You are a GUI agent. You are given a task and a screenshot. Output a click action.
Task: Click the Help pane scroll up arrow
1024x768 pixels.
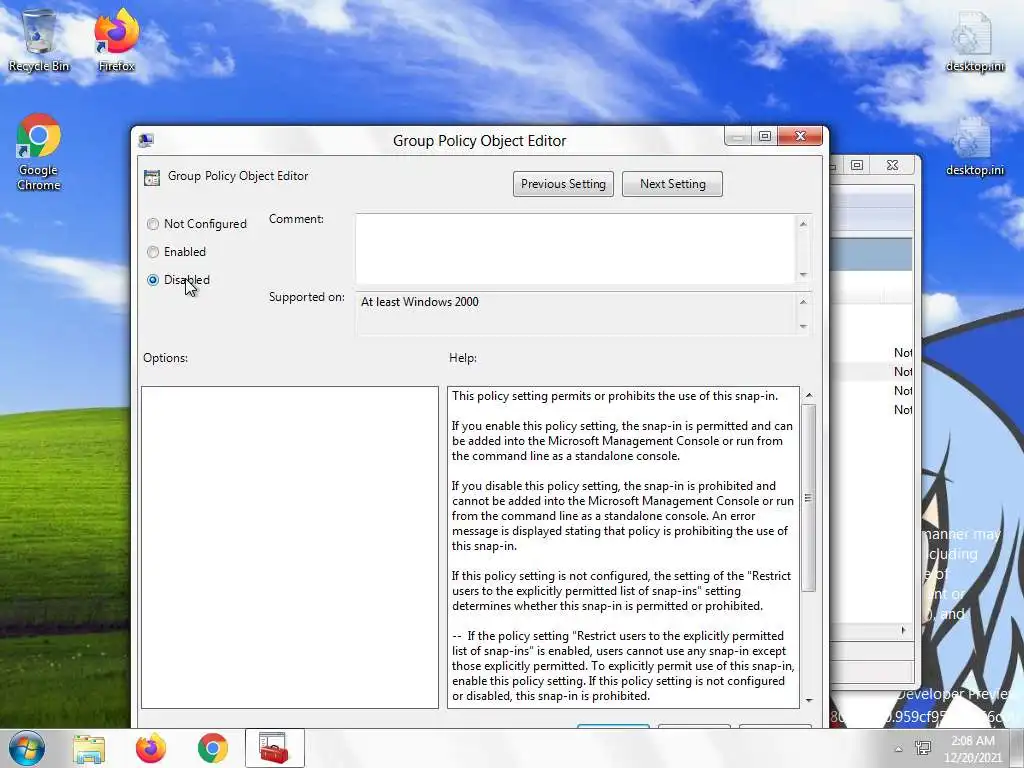pos(809,395)
